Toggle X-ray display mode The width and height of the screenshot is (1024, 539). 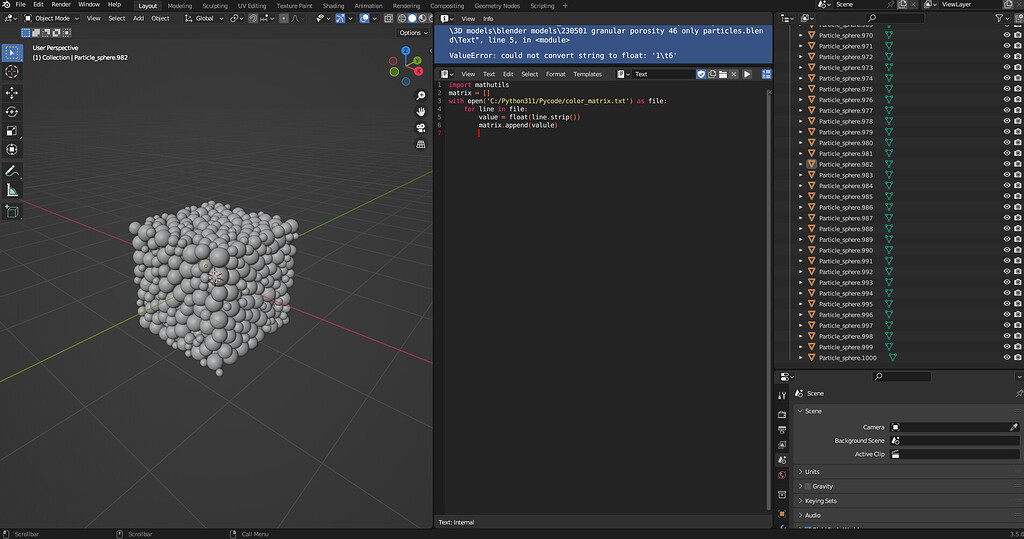[389, 18]
